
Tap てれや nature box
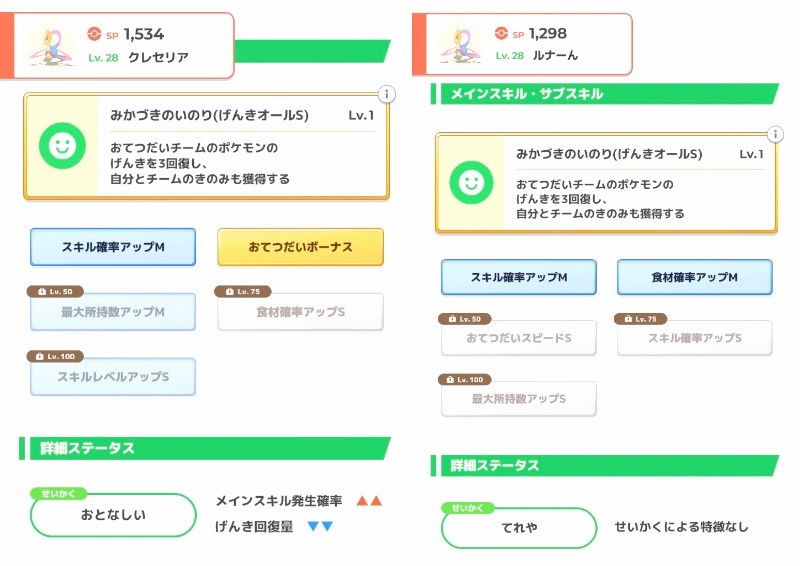[519, 527]
